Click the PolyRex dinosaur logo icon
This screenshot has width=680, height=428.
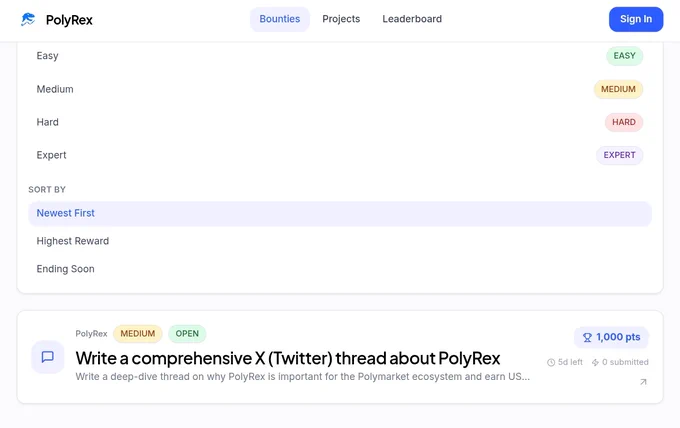pyautogui.click(x=28, y=20)
